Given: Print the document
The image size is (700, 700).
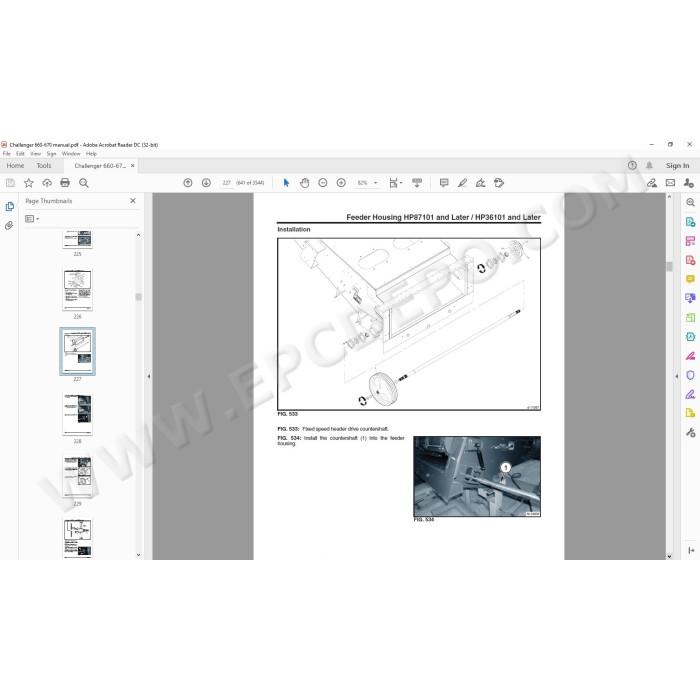Looking at the screenshot, I should pyautogui.click(x=65, y=183).
